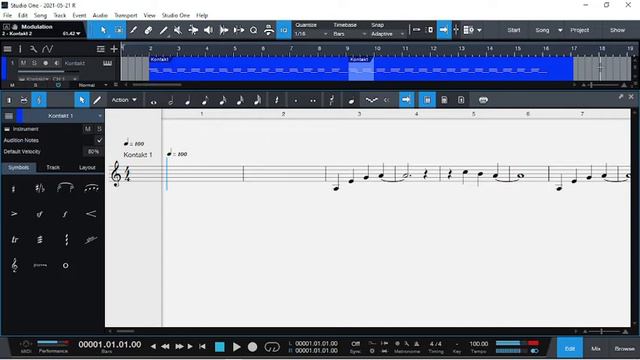Toggle the loop button in transport
This screenshot has width=640, height=360.
tap(272, 347)
